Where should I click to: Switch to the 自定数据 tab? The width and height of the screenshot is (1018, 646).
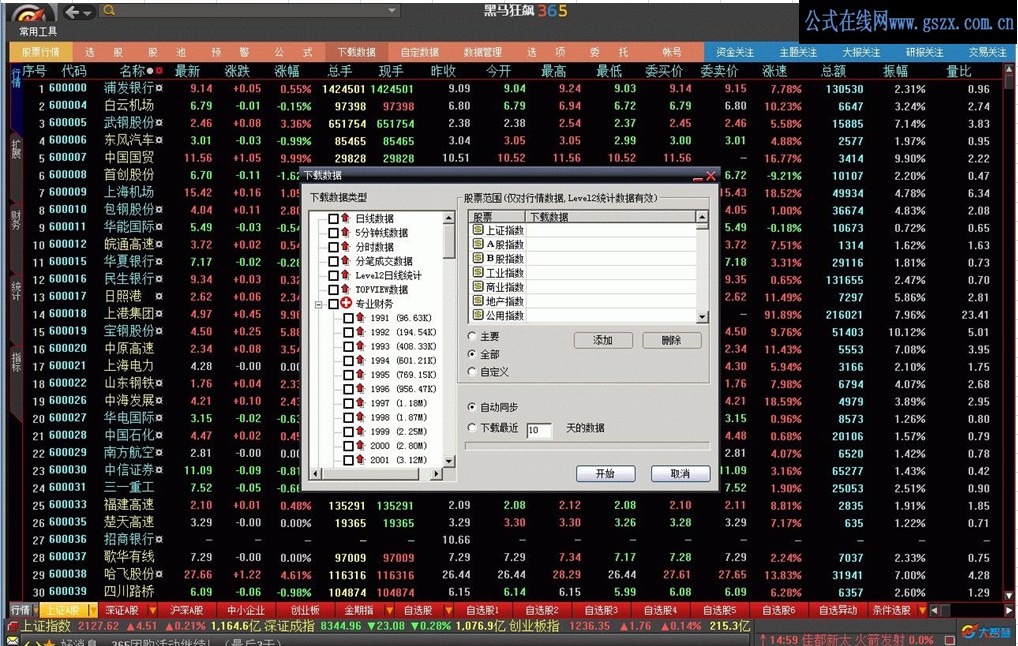click(x=419, y=53)
